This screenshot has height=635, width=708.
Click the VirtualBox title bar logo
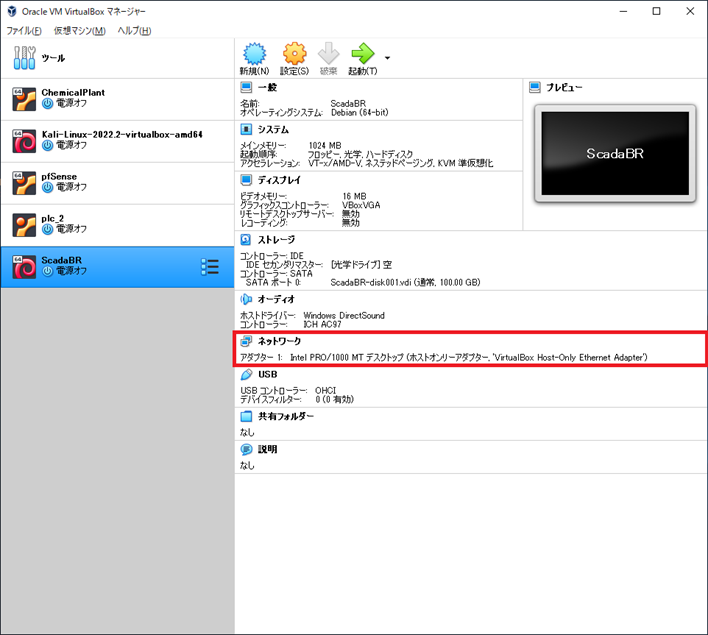click(x=12, y=11)
